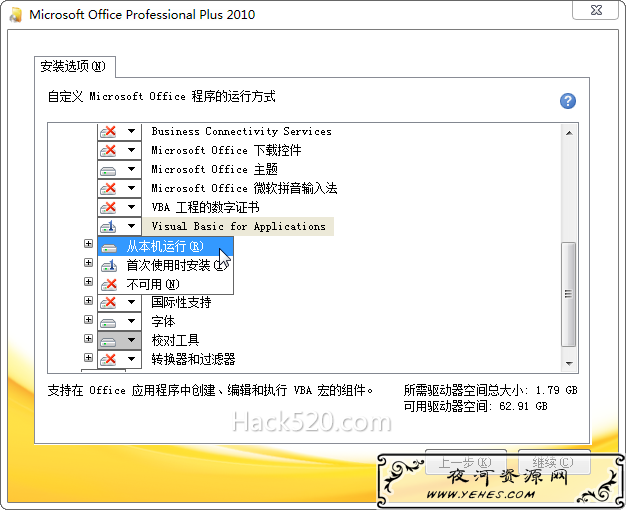626x510 pixels.
Task: Click the red X icon for 国际性支持
Action: coord(108,302)
